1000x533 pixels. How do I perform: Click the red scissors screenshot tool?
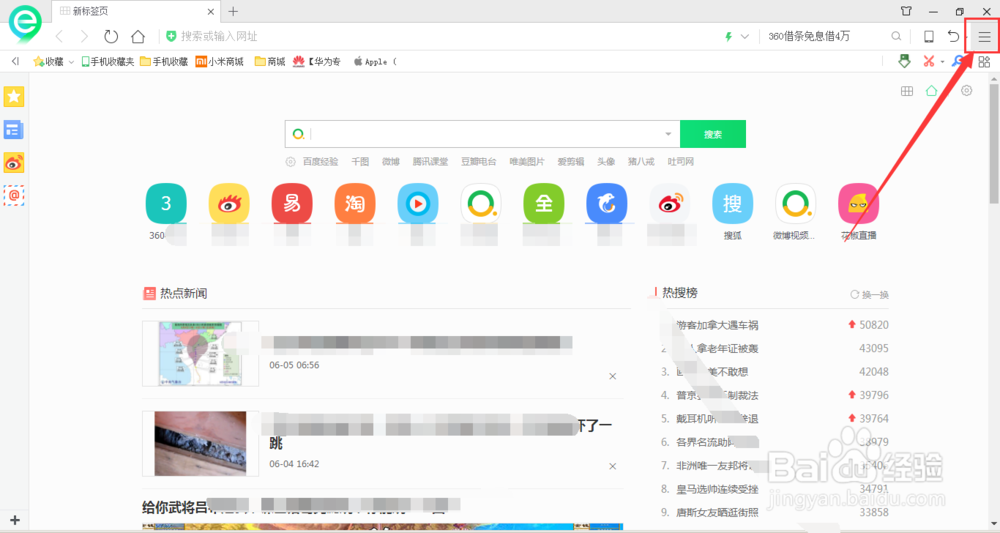(x=929, y=61)
